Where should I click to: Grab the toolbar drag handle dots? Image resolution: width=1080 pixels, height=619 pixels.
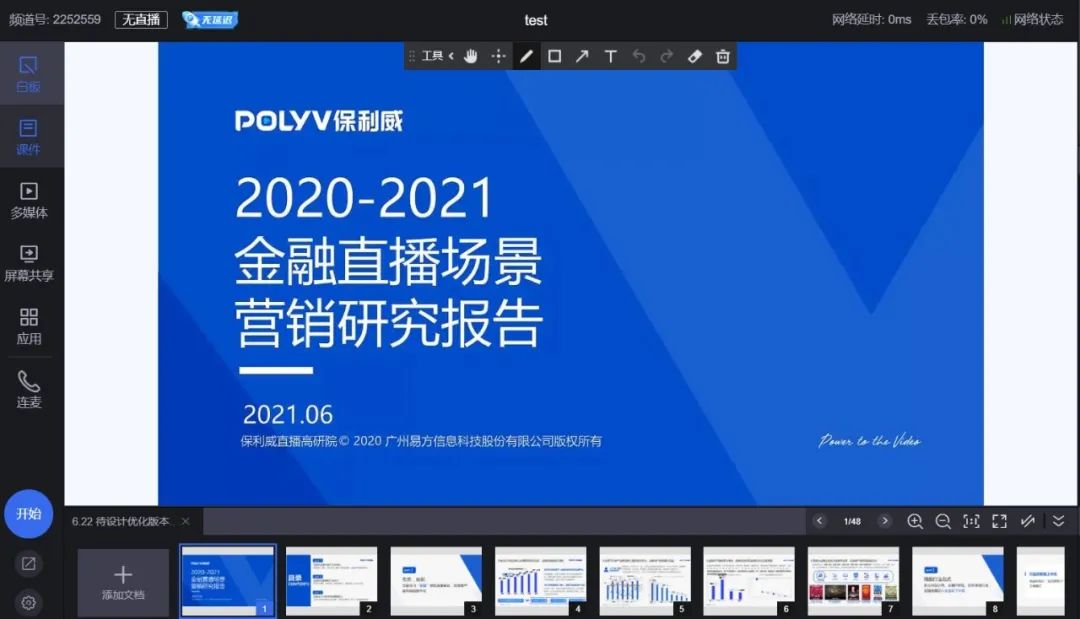pyautogui.click(x=412, y=56)
